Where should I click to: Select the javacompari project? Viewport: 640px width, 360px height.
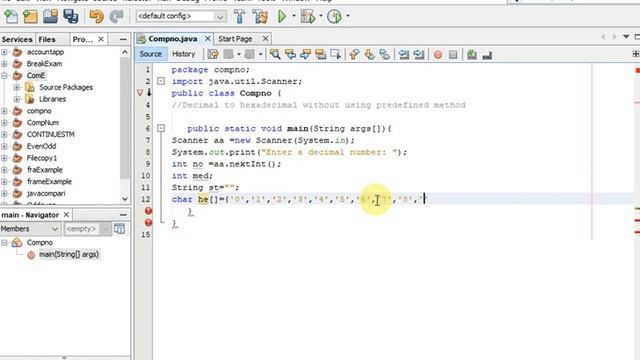(x=46, y=193)
